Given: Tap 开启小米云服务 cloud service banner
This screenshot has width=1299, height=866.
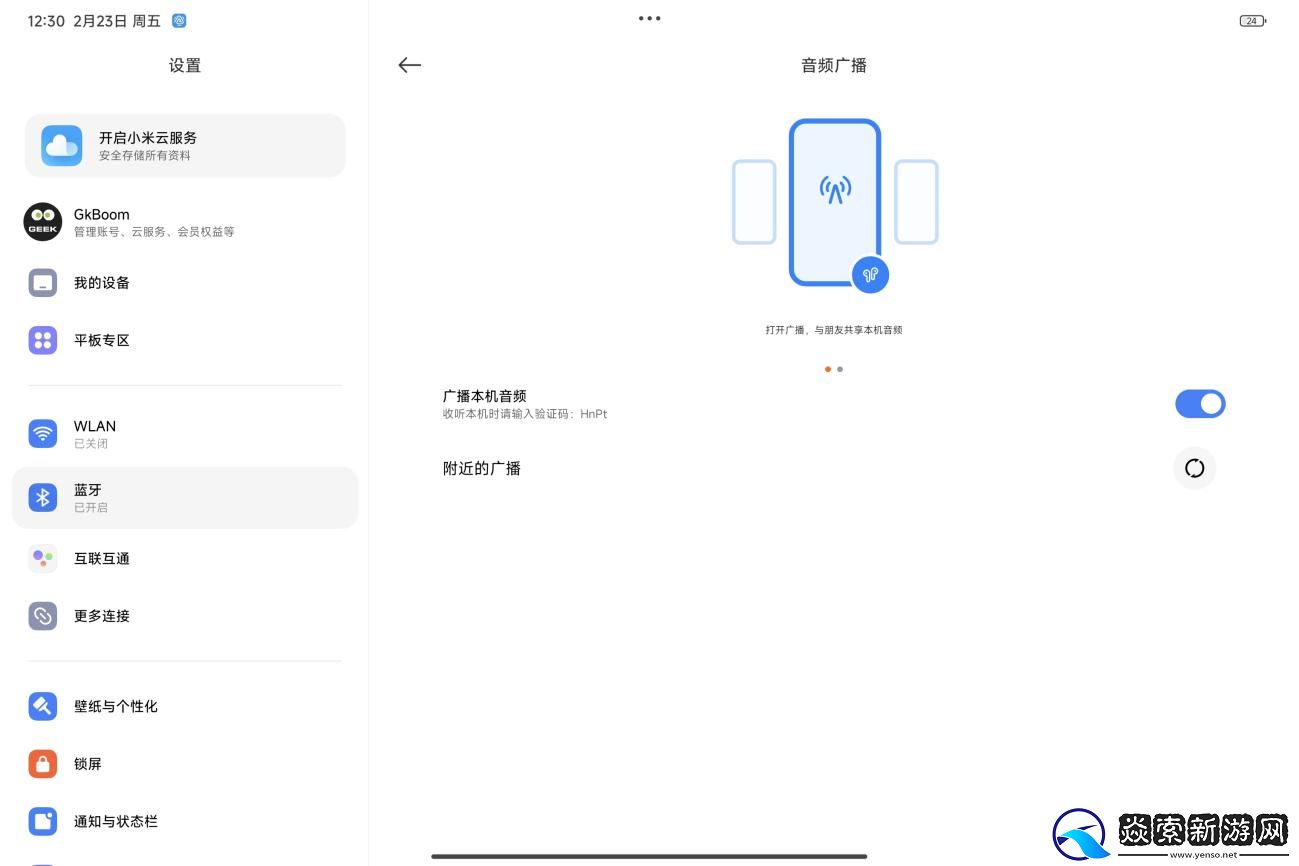Looking at the screenshot, I should pyautogui.click(x=184, y=145).
